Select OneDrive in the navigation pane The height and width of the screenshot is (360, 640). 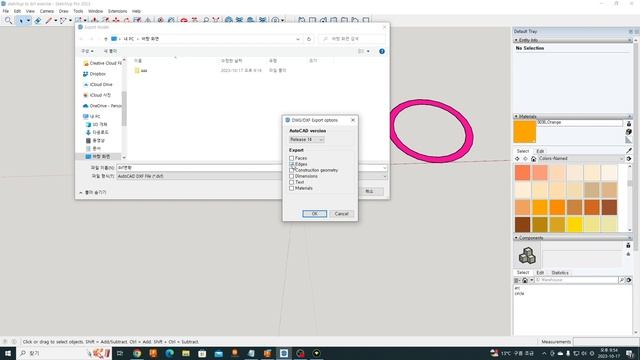pyautogui.click(x=102, y=106)
